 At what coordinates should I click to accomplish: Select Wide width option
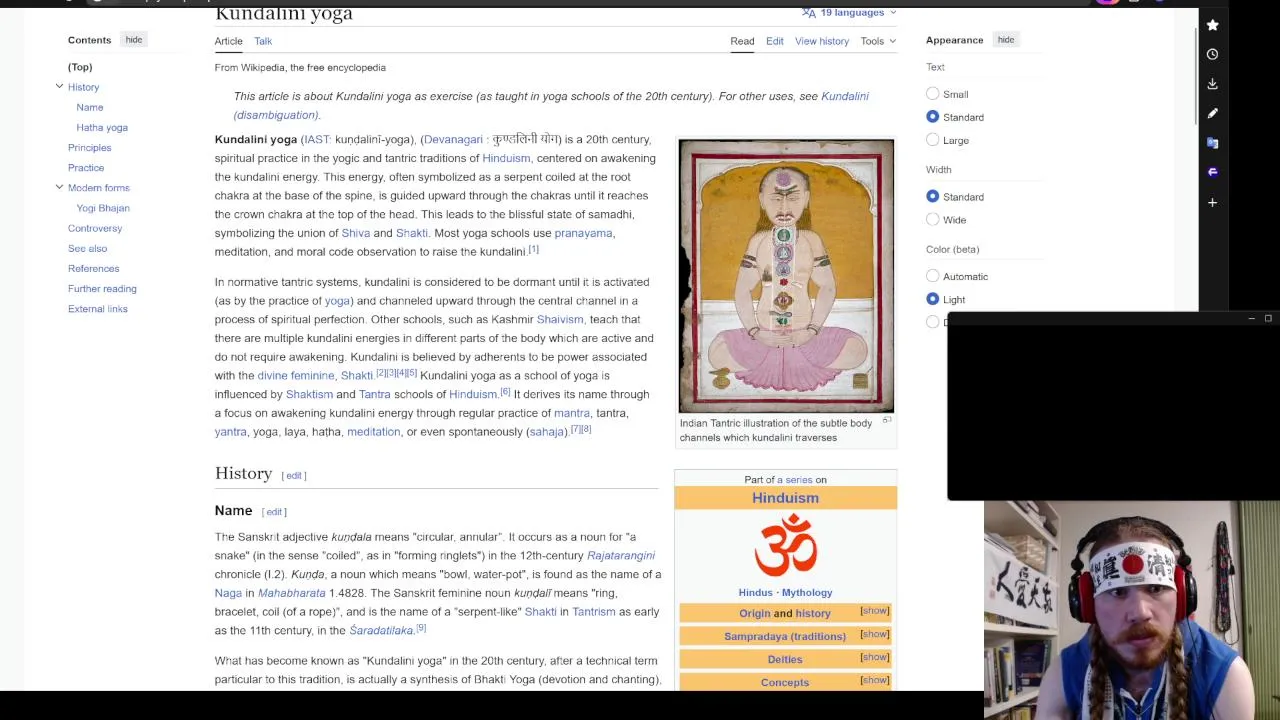pyautogui.click(x=932, y=220)
